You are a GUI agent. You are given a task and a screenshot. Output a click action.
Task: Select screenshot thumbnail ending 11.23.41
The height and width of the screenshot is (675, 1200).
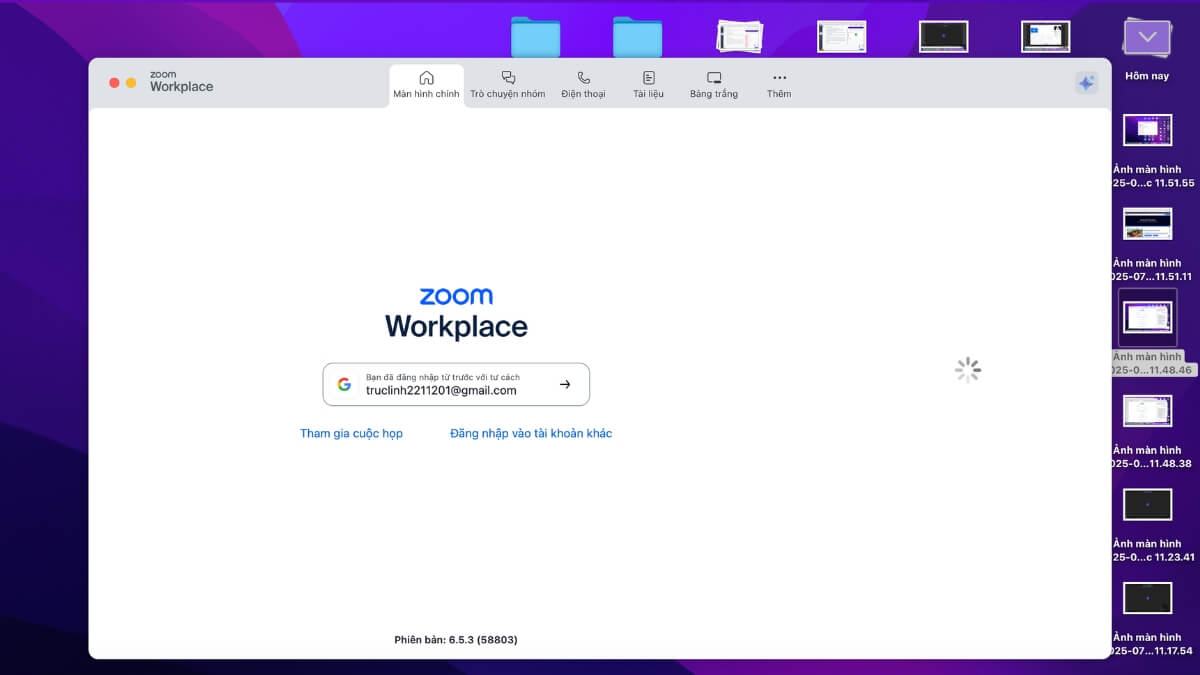1147,504
